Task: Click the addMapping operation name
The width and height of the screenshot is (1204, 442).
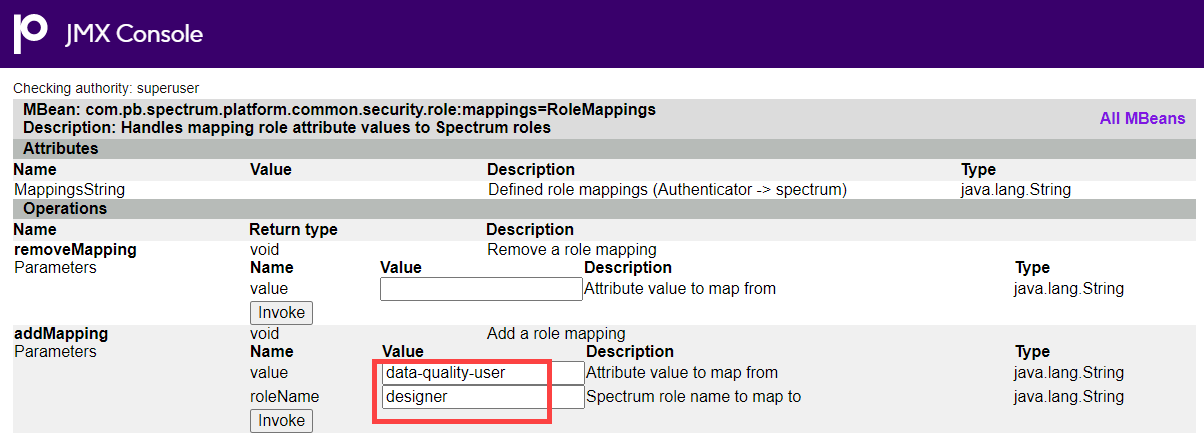Action: point(61,333)
